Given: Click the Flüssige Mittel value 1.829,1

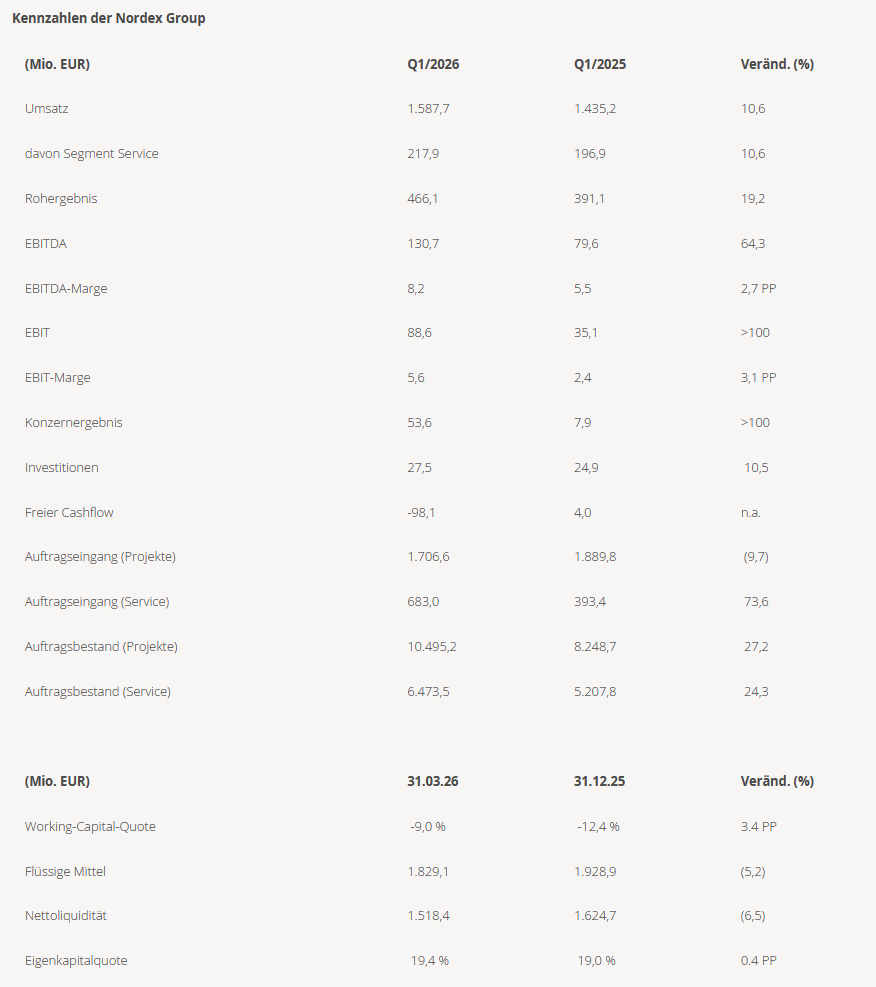Looking at the screenshot, I should coord(428,871).
